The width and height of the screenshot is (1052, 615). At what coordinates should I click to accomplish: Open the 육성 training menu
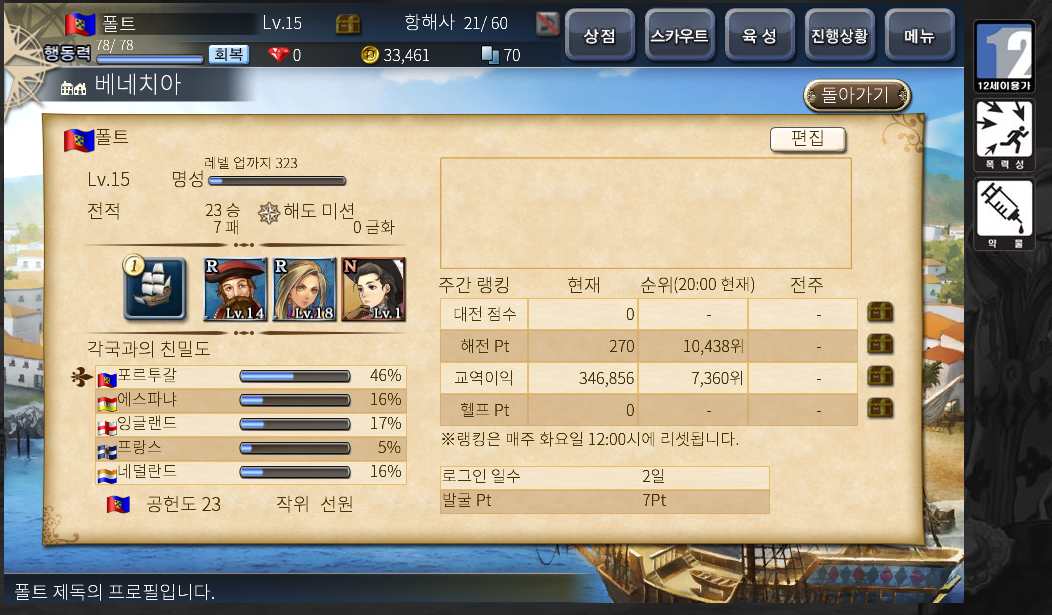(759, 36)
